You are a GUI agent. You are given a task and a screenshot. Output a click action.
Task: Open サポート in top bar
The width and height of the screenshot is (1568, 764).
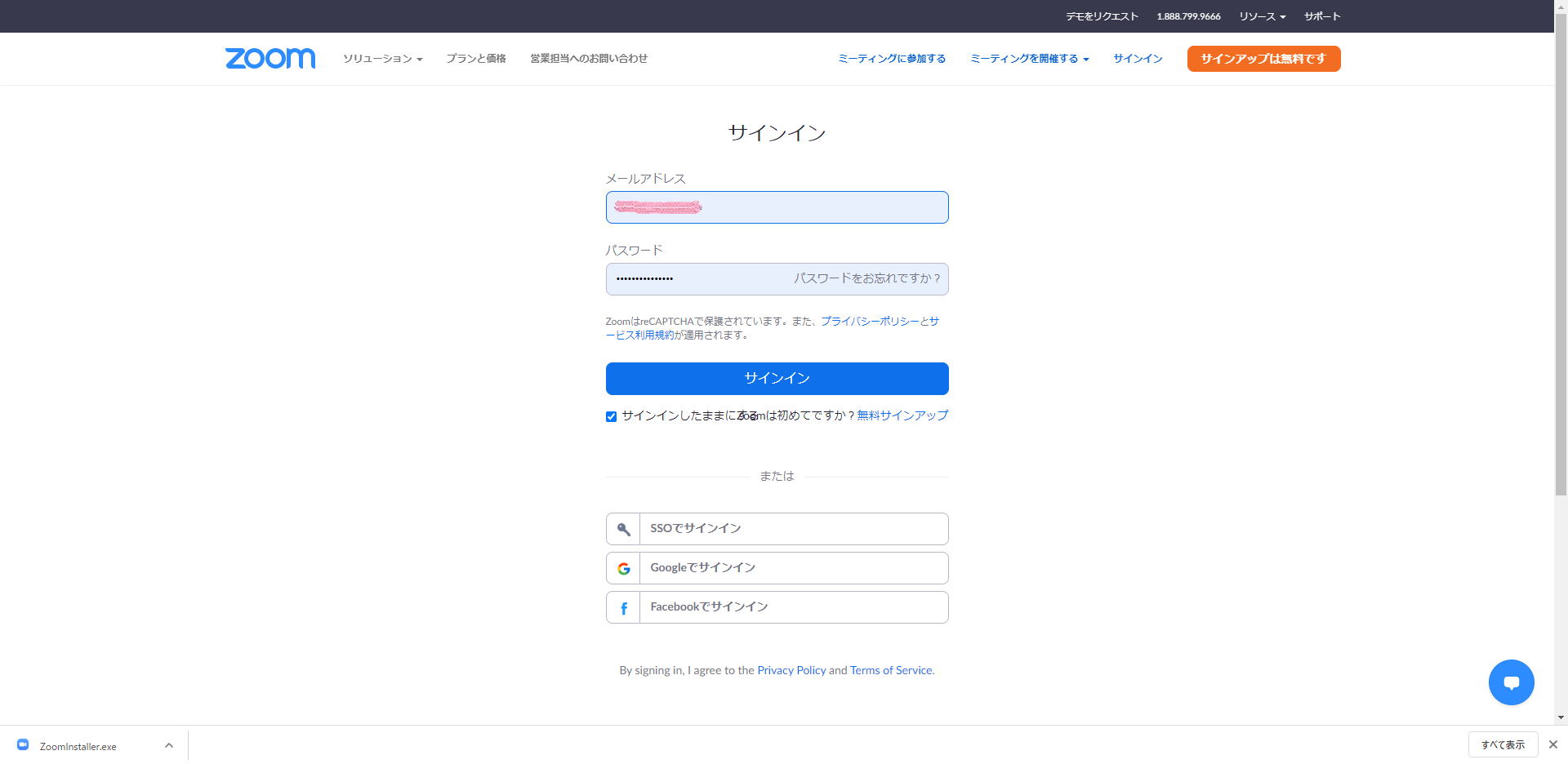point(1322,16)
